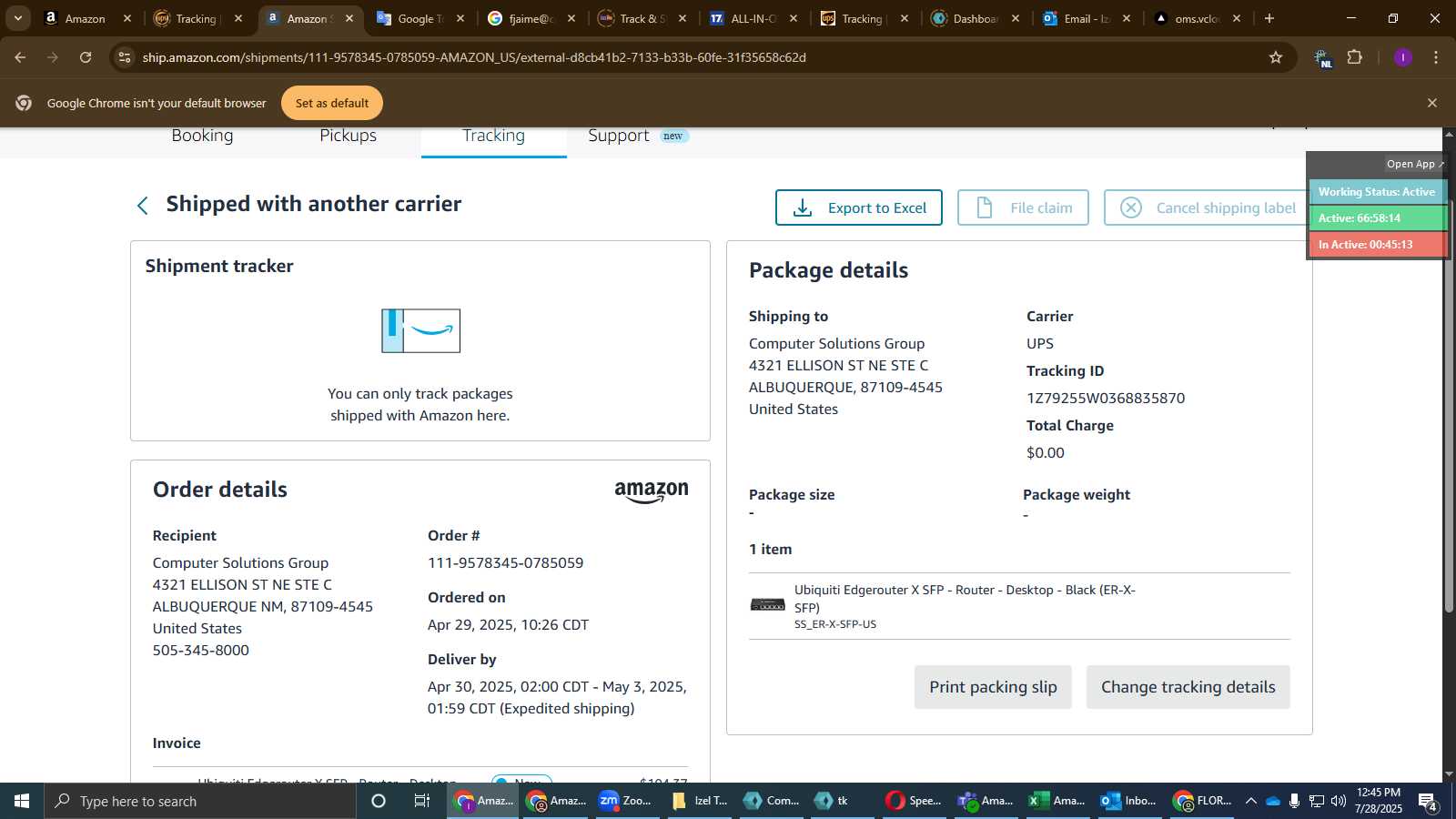
Task: Open Microsoft Teams on the taskbar
Action: point(986,801)
